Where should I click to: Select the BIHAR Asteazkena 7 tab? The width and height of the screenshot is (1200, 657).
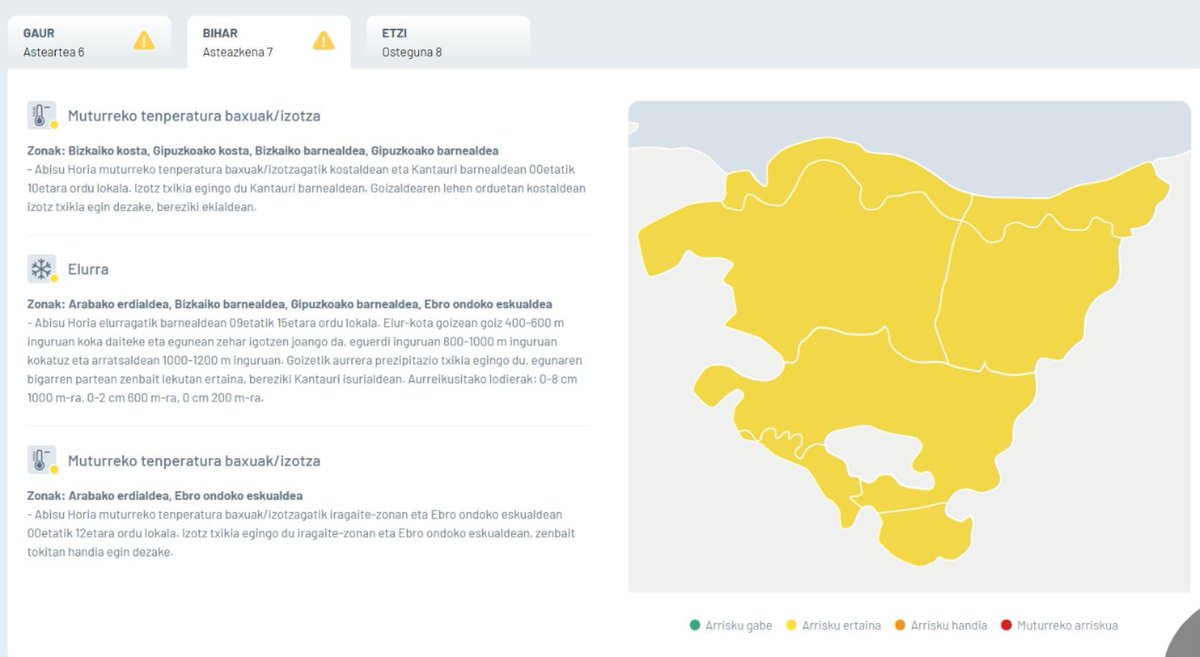pos(268,42)
